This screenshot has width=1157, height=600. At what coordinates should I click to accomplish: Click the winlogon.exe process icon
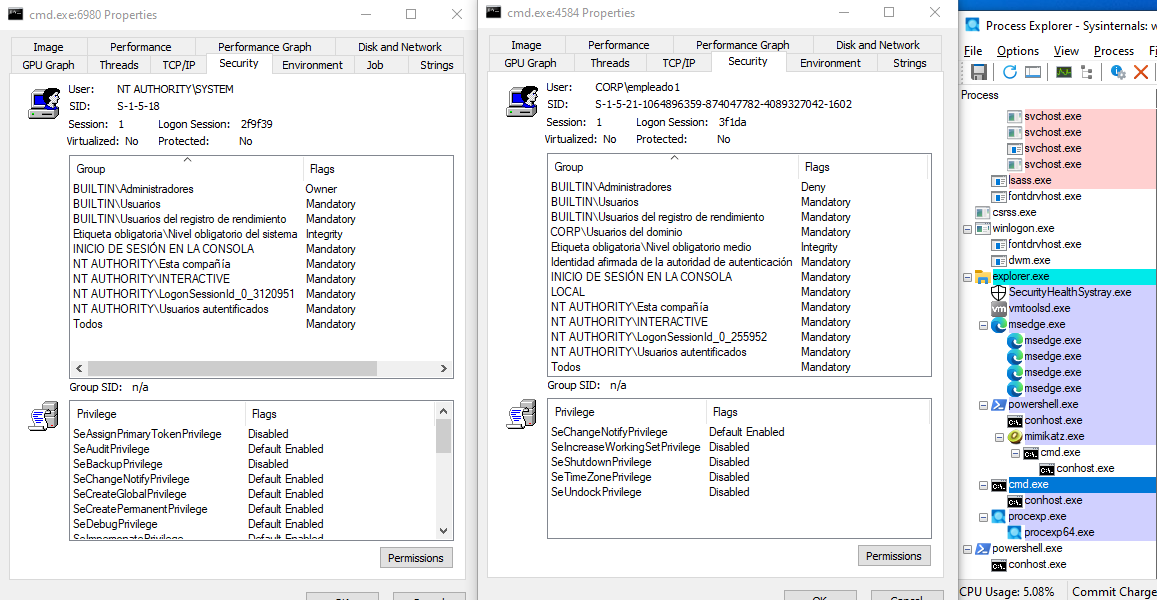(982, 229)
